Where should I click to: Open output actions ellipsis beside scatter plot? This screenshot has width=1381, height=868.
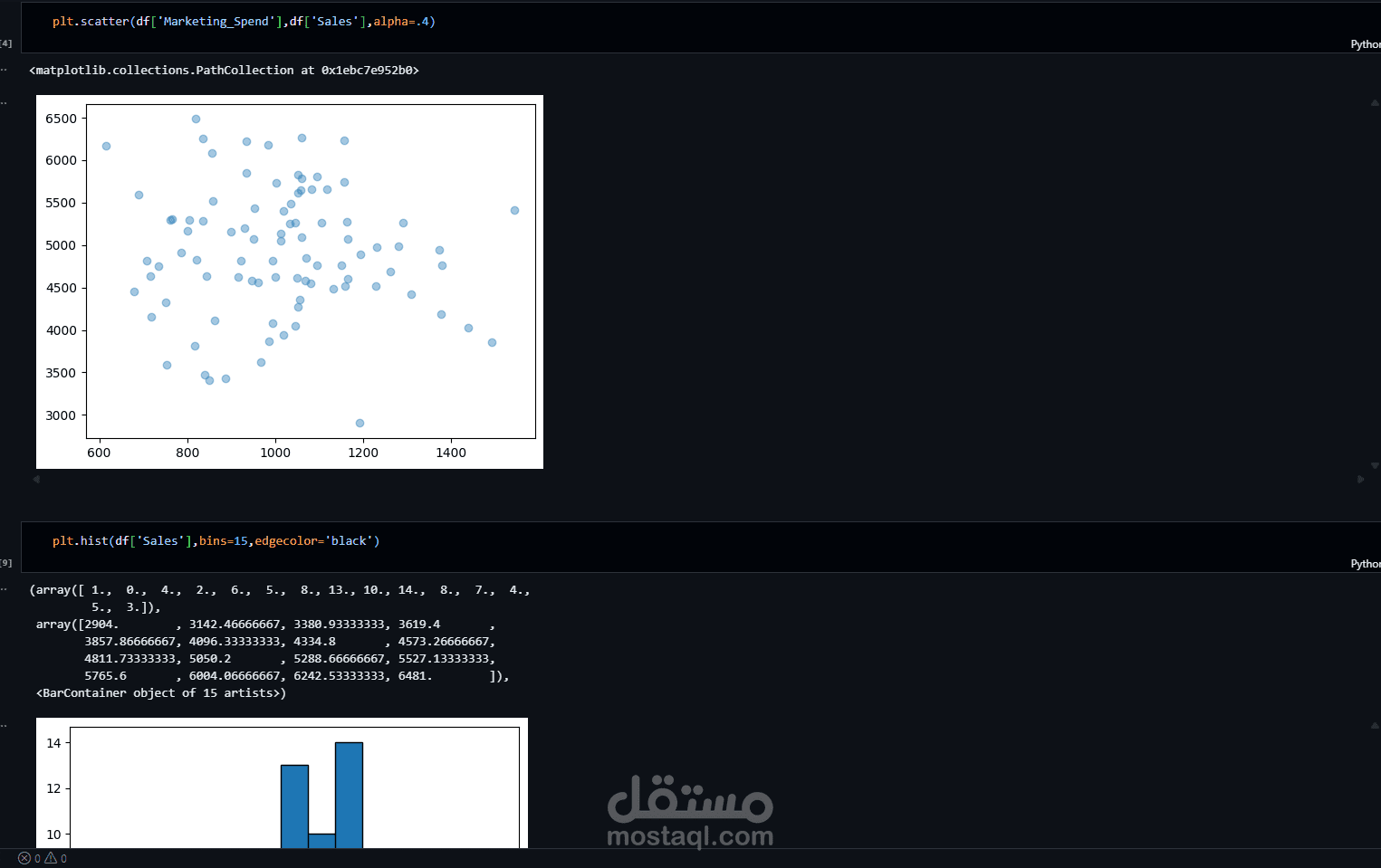pos(4,102)
